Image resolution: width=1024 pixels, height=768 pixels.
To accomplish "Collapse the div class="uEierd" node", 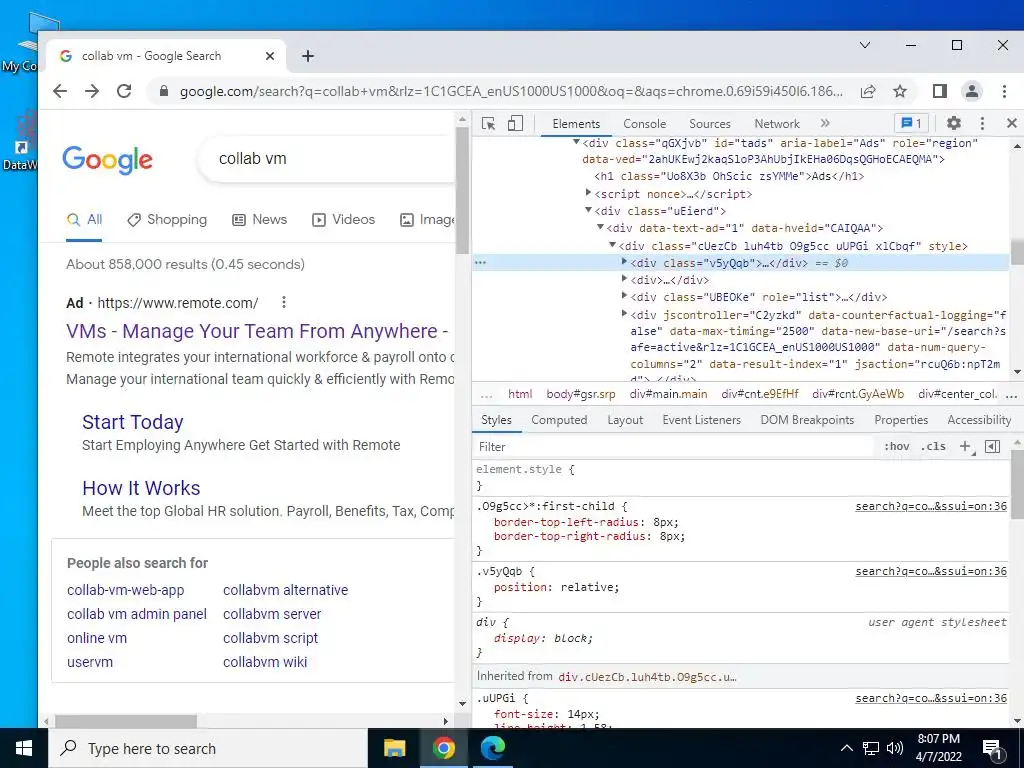I will [588, 210].
